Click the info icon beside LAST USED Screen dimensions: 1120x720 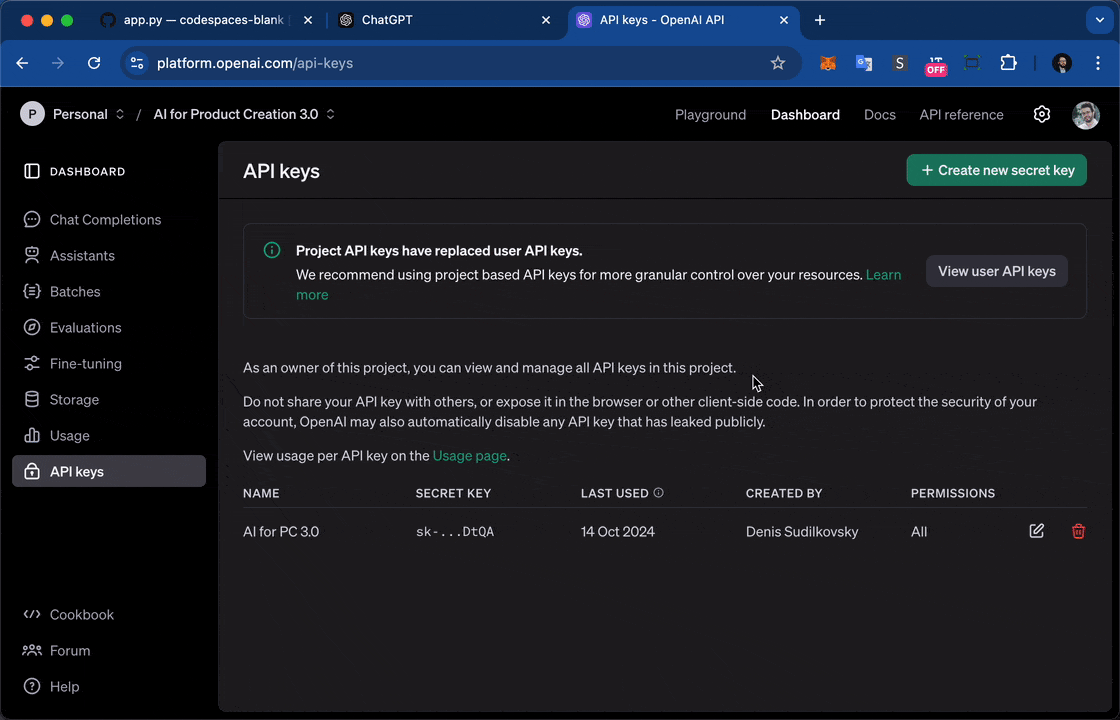659,492
